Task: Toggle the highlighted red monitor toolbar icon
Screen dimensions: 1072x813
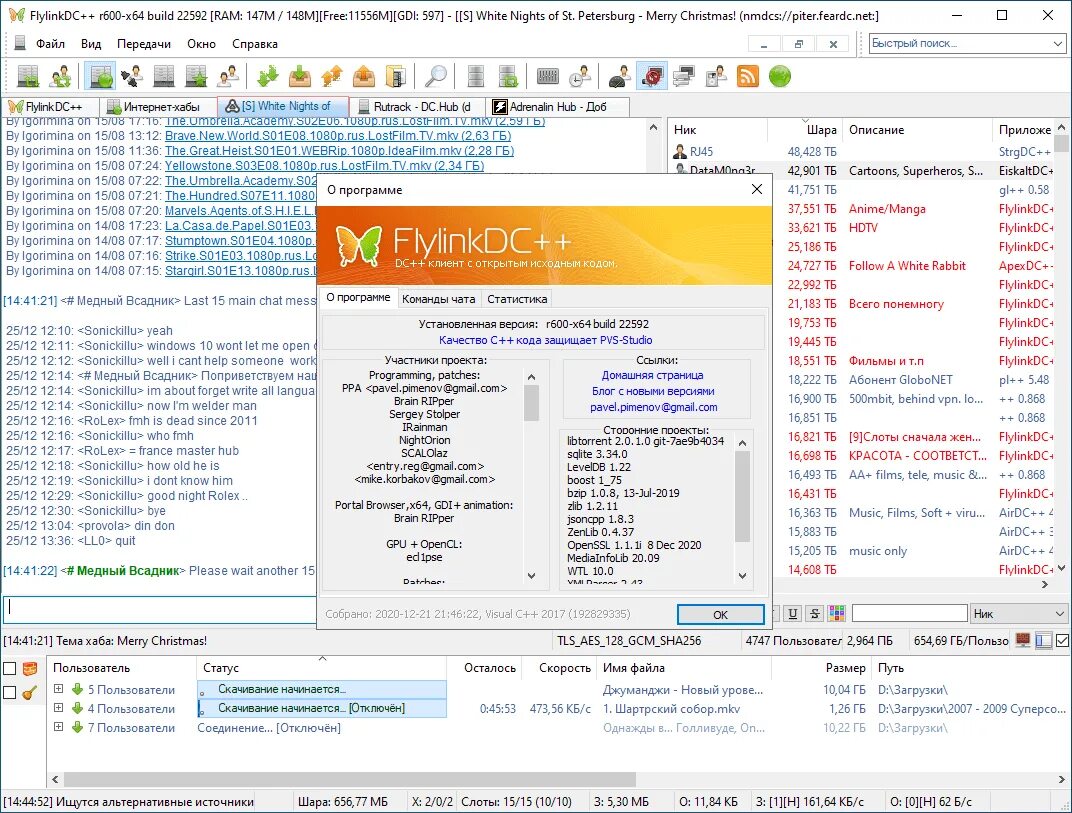Action: coord(652,76)
